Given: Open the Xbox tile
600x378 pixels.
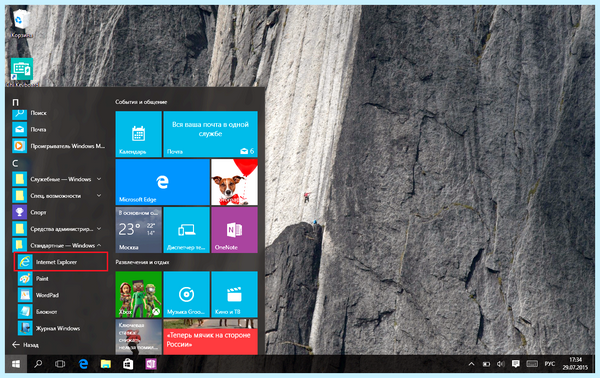Looking at the screenshot, I should [x=139, y=294].
